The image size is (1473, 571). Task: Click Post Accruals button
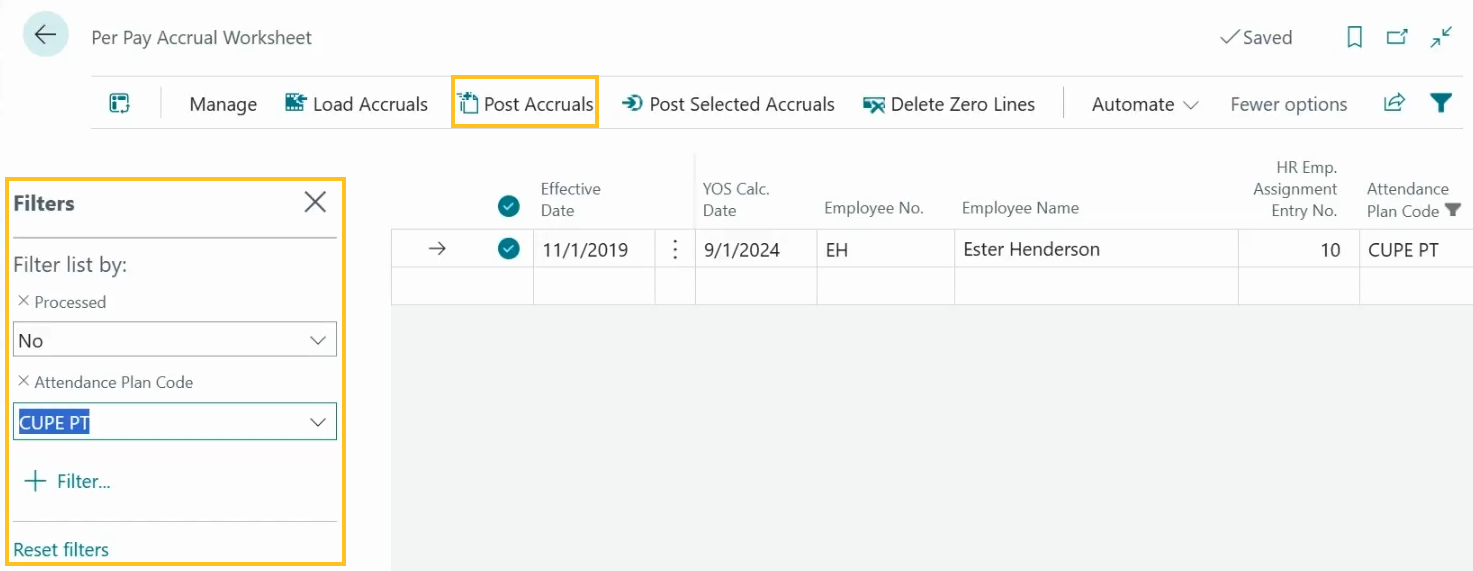coord(526,104)
